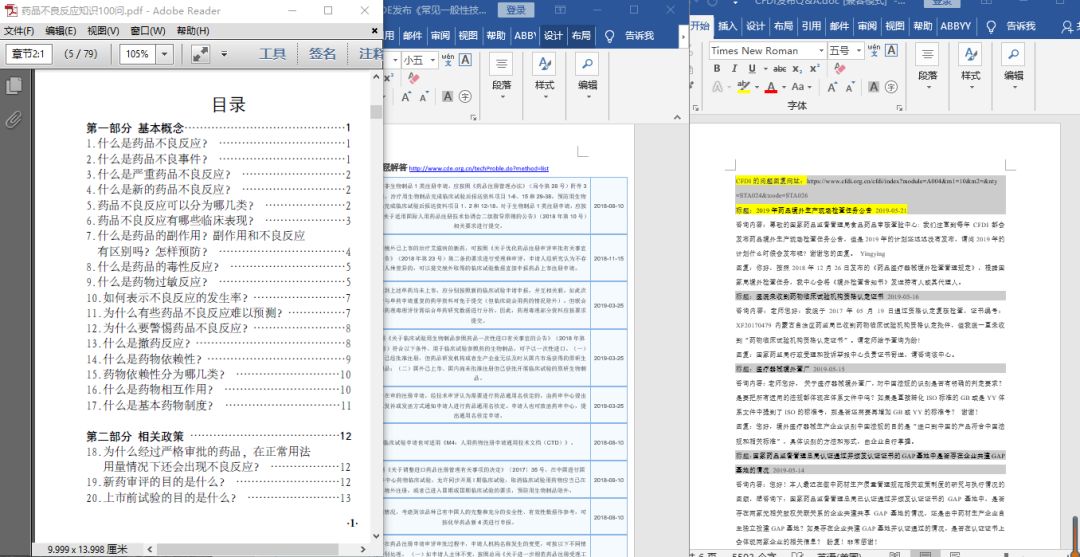Toggle character border in the middle Word window

[466, 60]
